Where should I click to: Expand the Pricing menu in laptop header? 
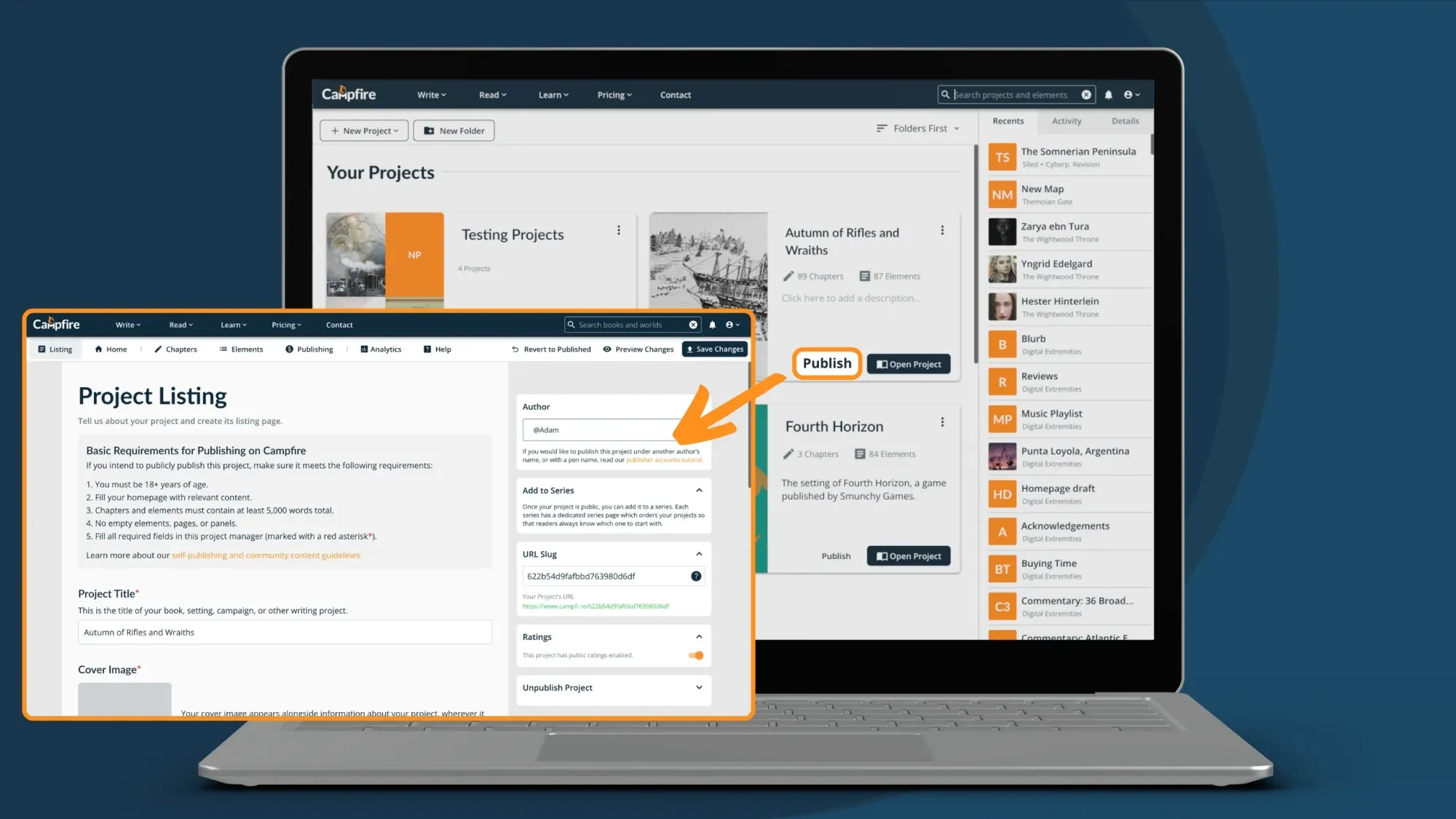[x=614, y=95]
